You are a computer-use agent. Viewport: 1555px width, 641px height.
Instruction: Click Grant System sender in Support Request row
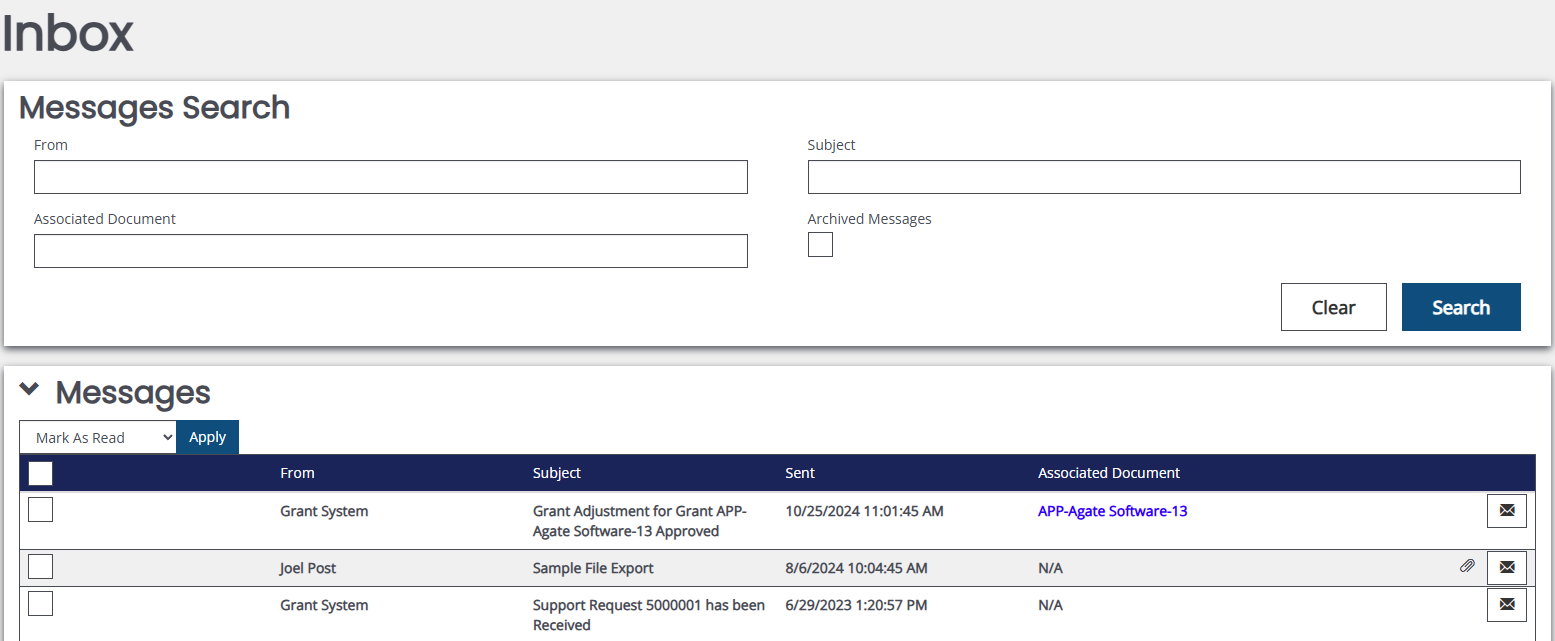coord(324,605)
